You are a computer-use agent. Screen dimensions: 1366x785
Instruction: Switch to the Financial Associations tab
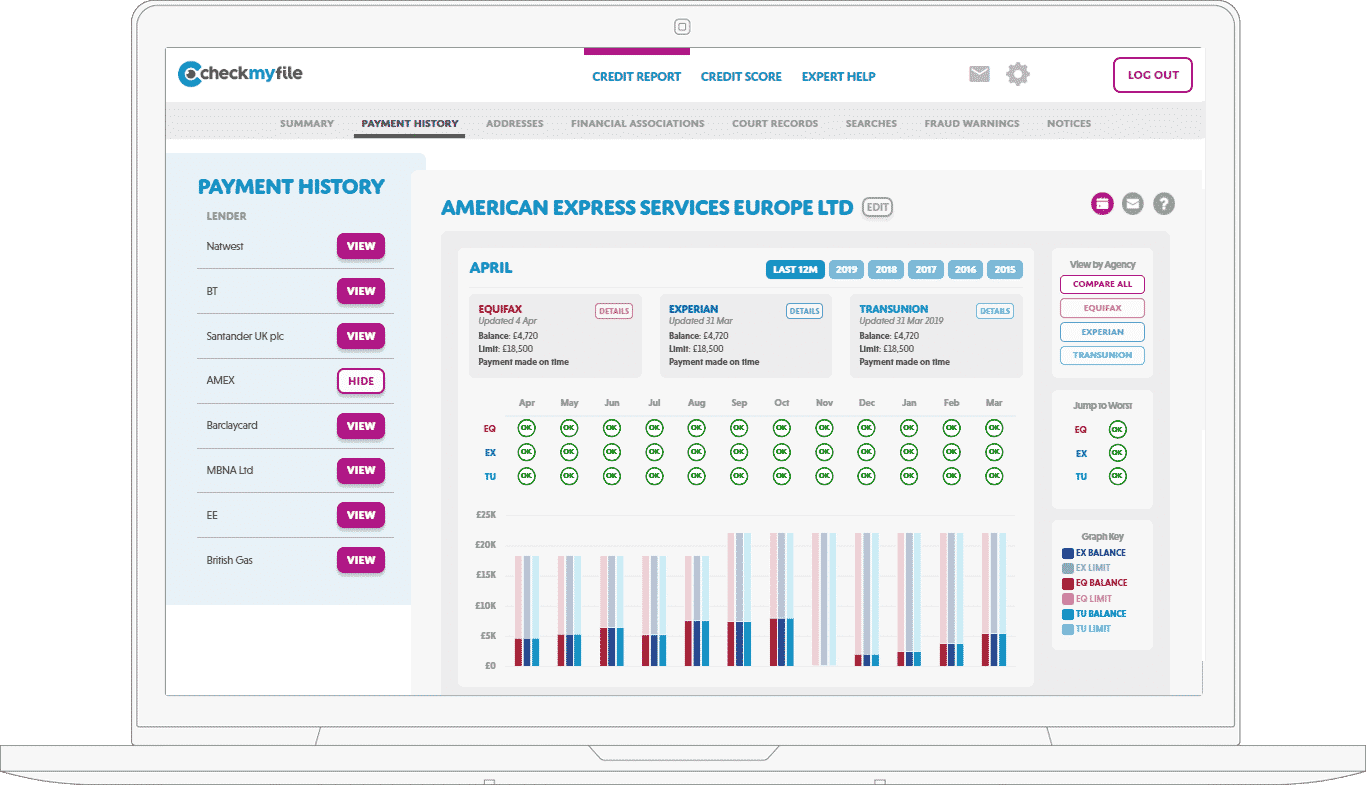click(x=638, y=124)
